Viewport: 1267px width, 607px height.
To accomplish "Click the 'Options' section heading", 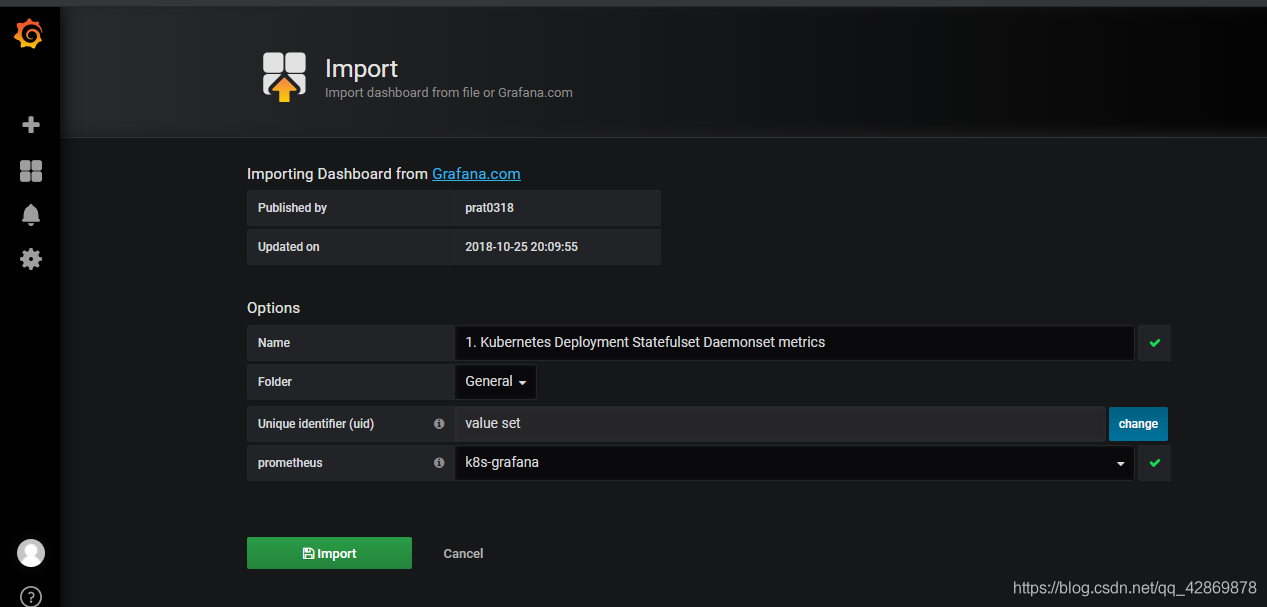I will pyautogui.click(x=274, y=308).
